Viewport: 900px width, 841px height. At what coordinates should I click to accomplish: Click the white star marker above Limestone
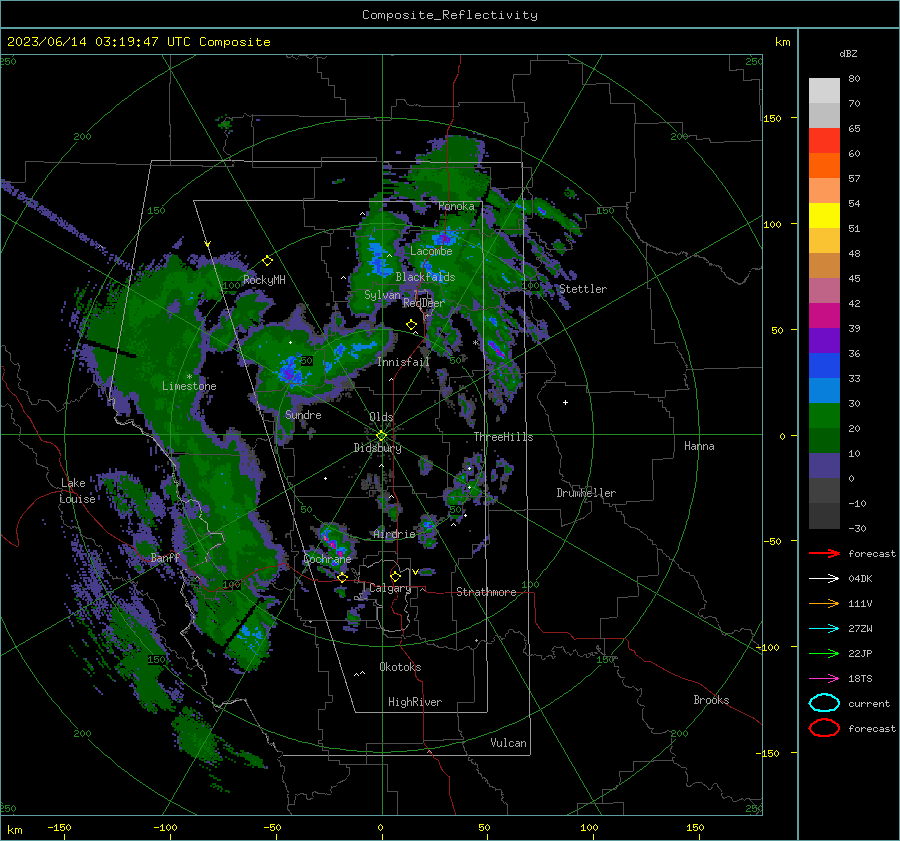pos(189,377)
